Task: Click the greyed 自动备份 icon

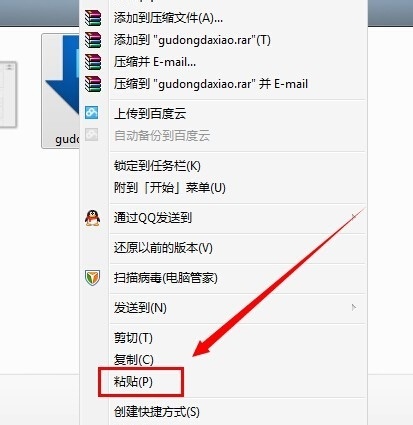Action: tap(92, 135)
